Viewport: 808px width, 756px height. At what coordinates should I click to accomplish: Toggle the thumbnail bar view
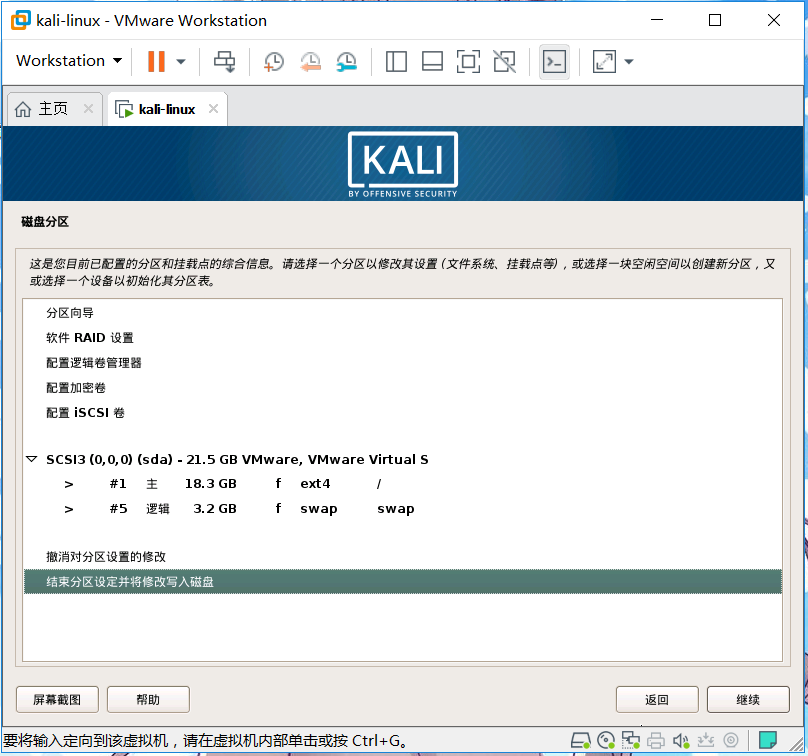[x=432, y=61]
